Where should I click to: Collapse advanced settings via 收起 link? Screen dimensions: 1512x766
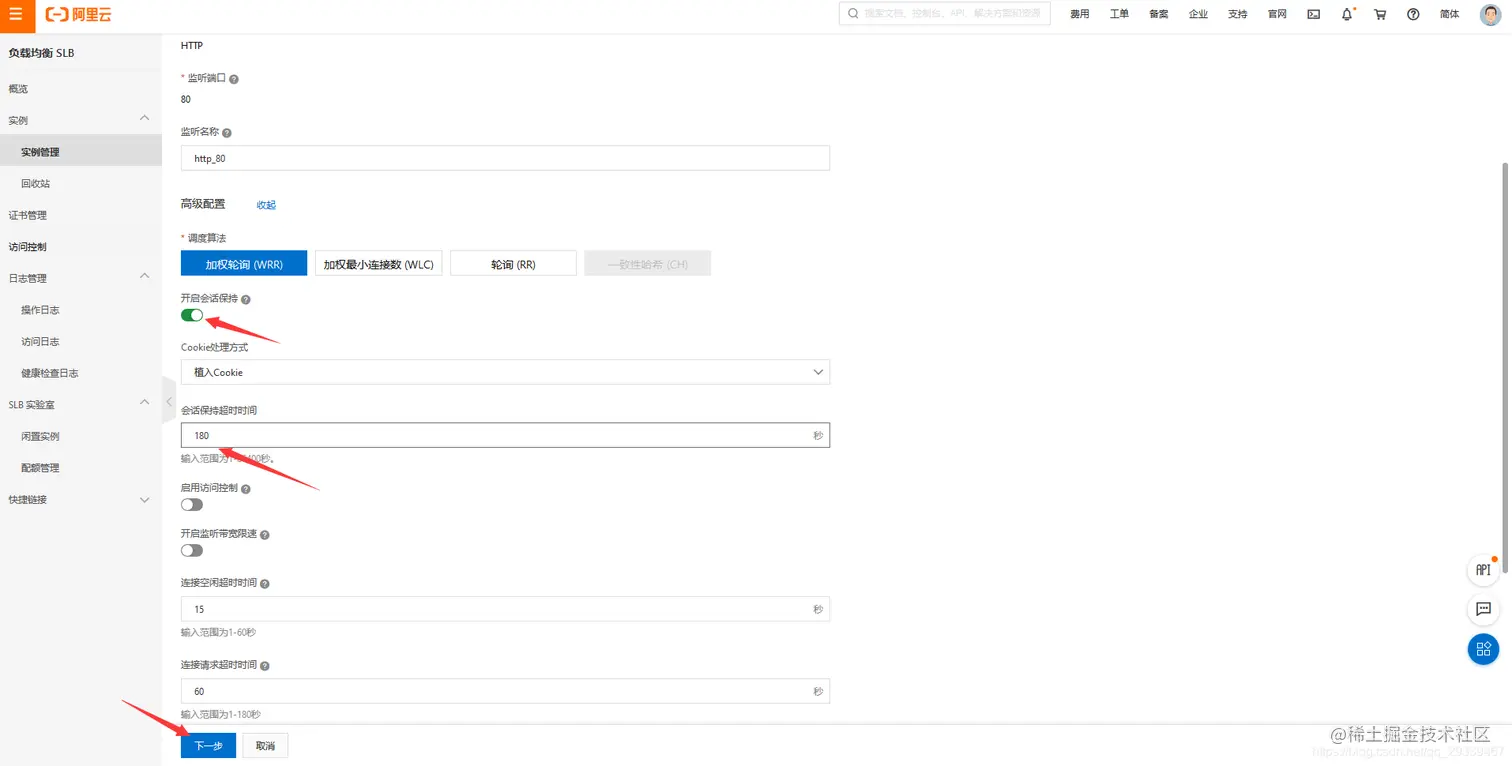click(x=266, y=205)
